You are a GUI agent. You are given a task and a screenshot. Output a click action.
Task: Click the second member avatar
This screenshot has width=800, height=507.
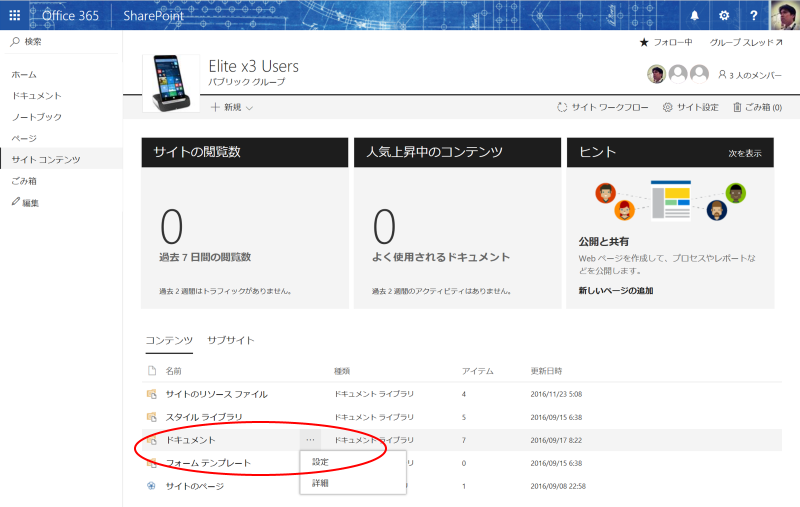[x=678, y=74]
